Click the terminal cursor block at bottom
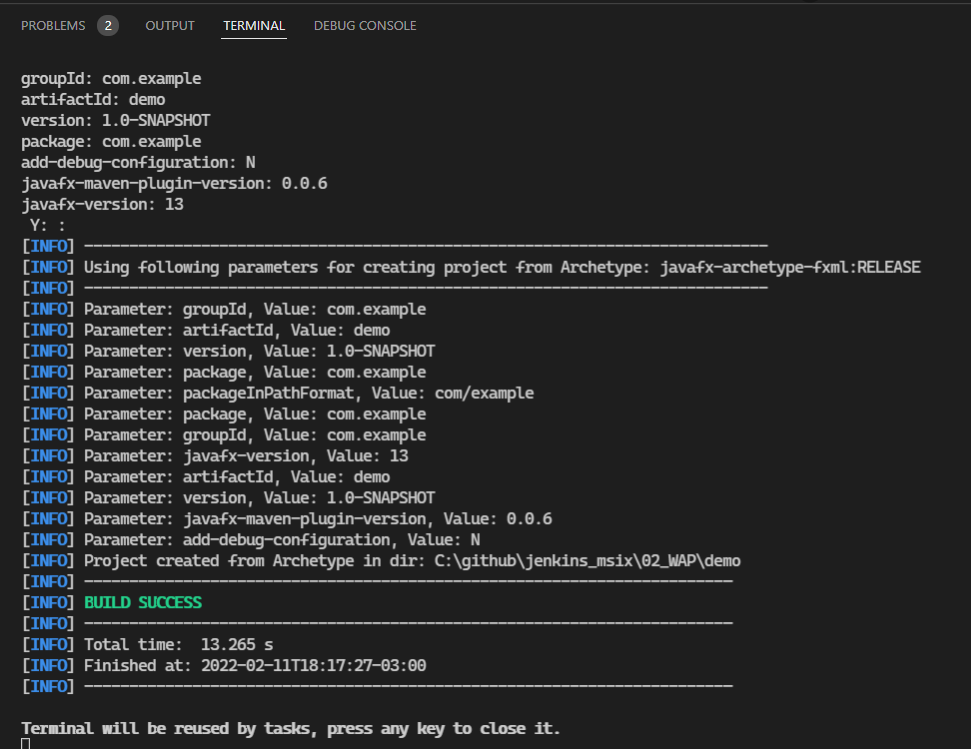The height and width of the screenshot is (749, 971). click(x=25, y=743)
